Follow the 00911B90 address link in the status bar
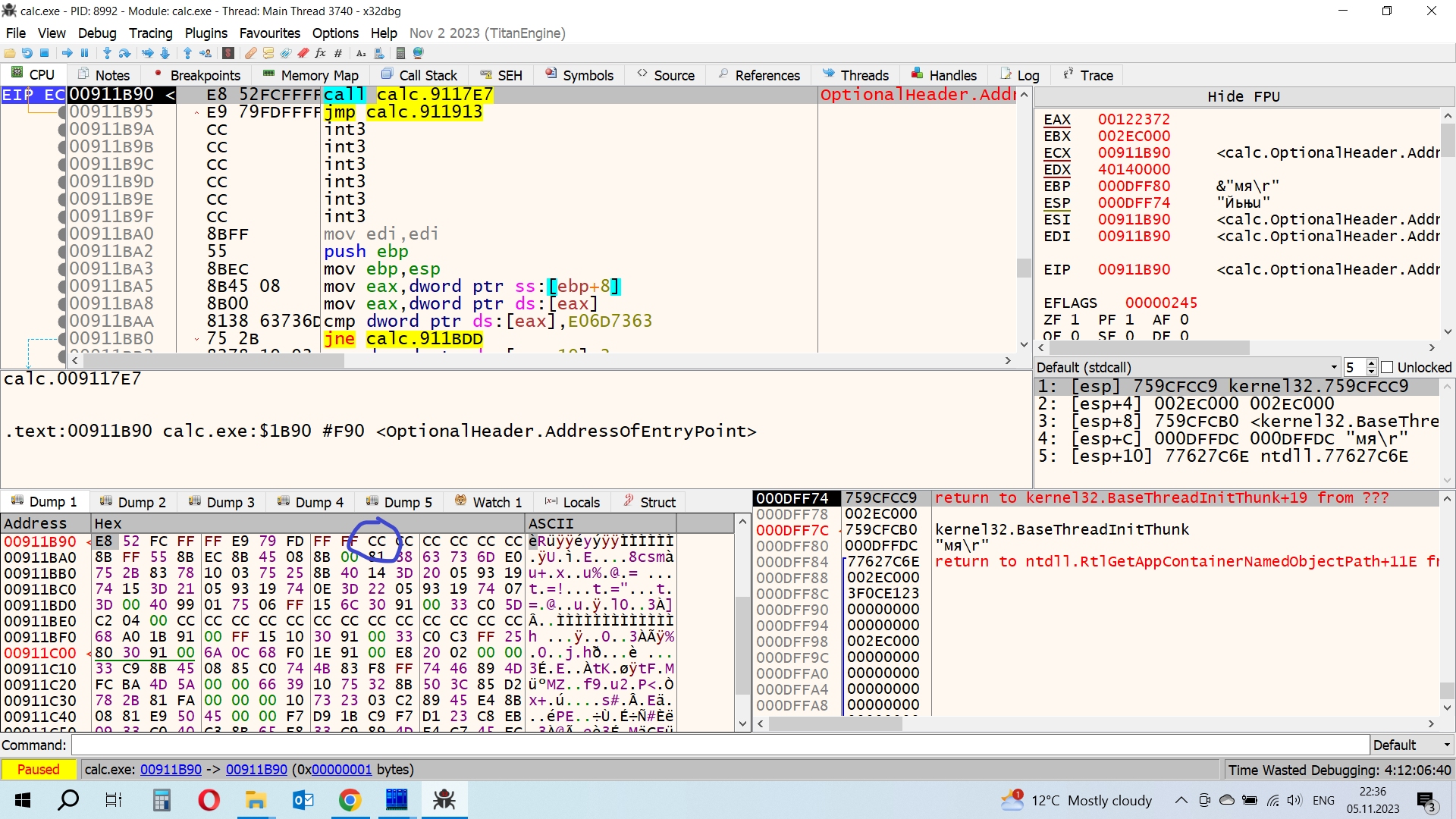1456x819 pixels. (171, 769)
